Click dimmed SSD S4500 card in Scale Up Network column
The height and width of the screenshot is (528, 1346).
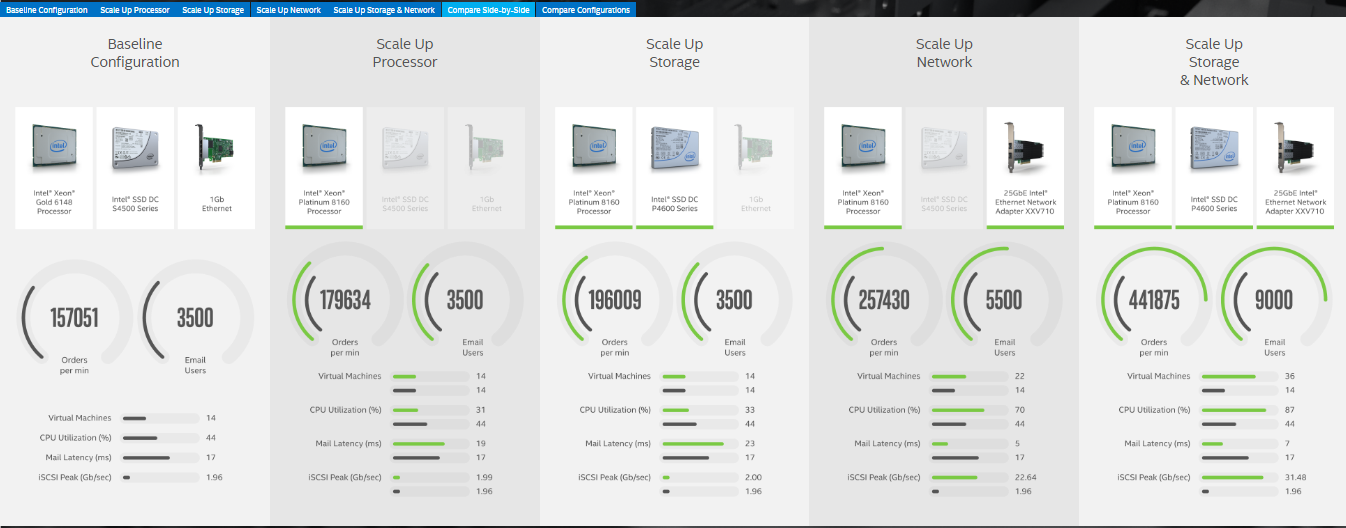(944, 168)
